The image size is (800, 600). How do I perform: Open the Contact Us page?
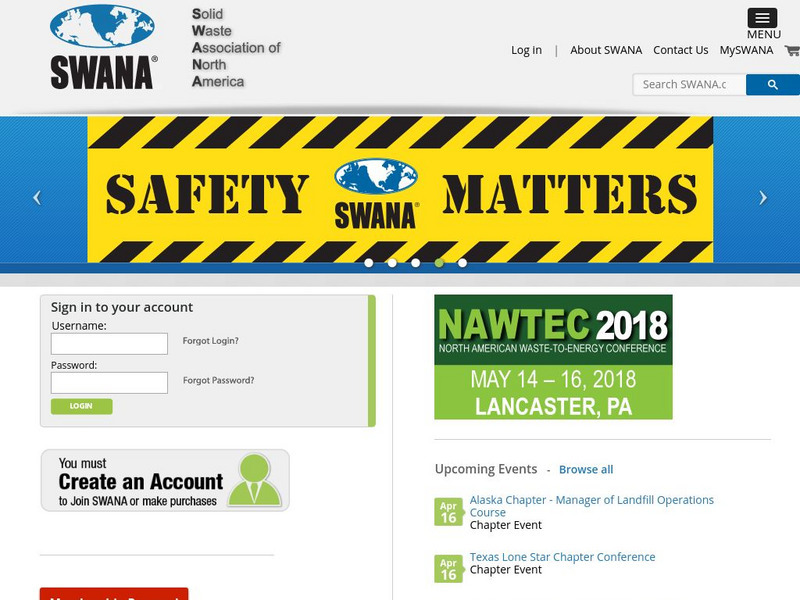[682, 49]
